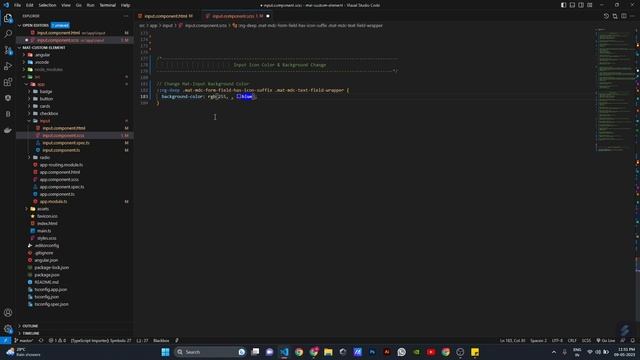The height and width of the screenshot is (360, 640).
Task: Open styles.scss in the file tree
Action: [x=47, y=238]
